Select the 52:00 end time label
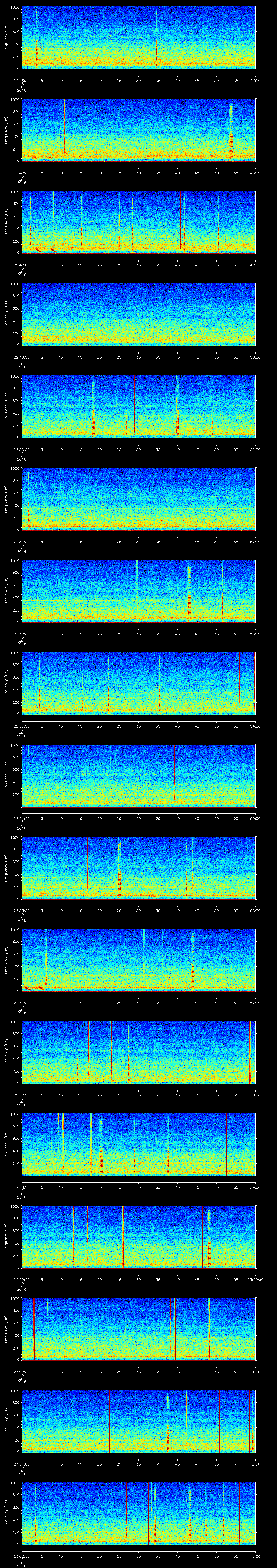 tap(255, 542)
